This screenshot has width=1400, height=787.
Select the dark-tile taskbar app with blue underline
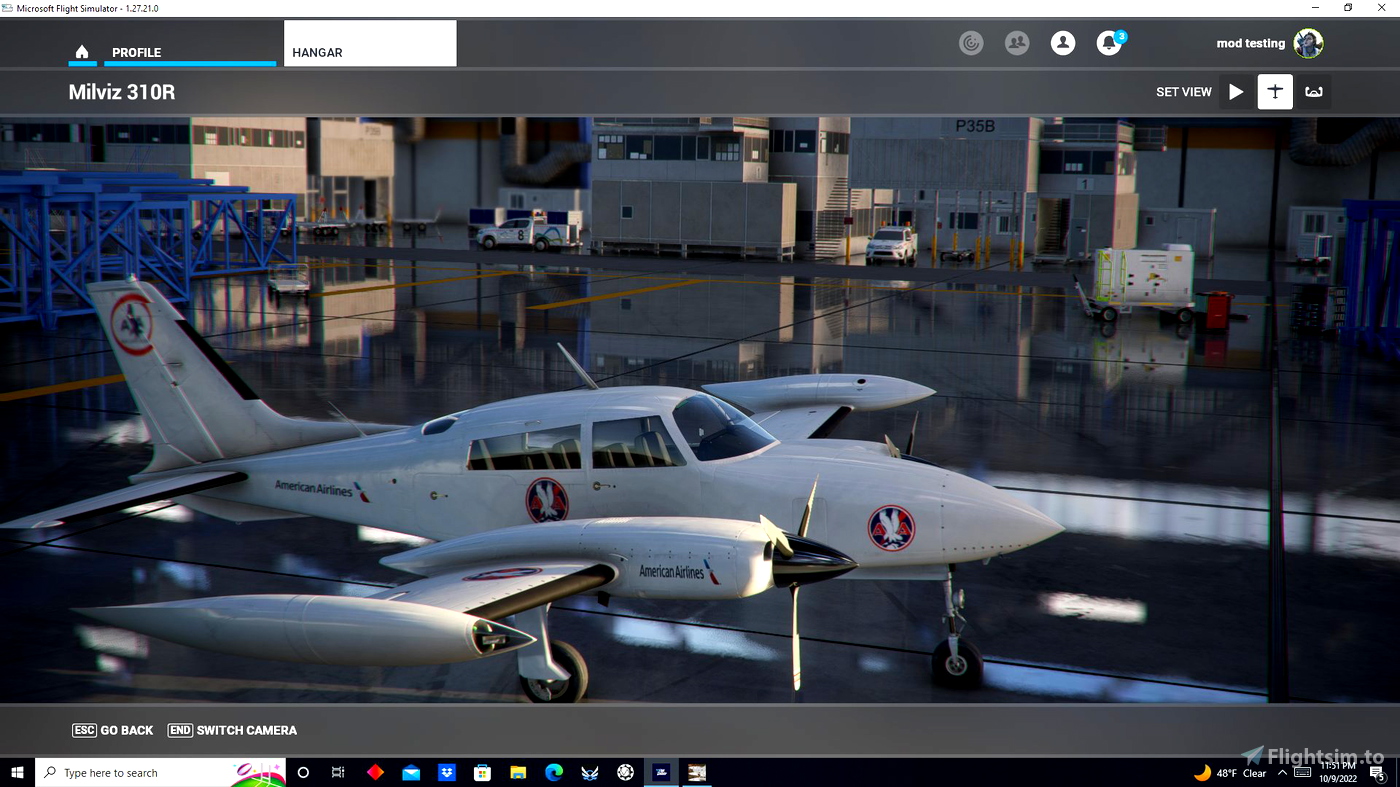(x=661, y=772)
